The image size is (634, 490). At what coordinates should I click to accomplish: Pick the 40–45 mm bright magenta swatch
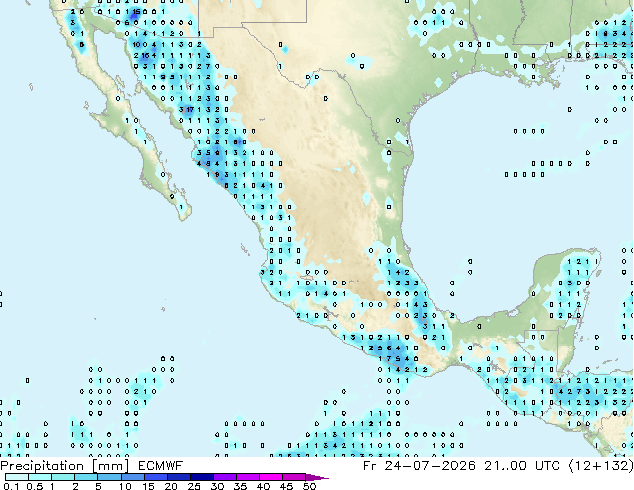(x=270, y=477)
